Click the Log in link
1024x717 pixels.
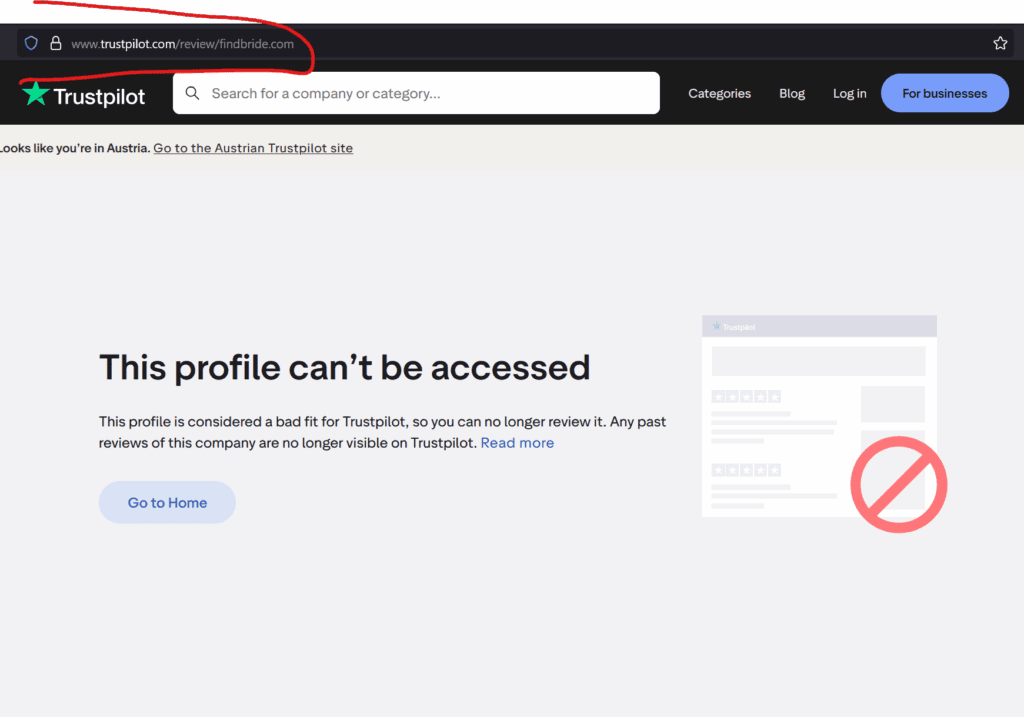pyautogui.click(x=849, y=93)
